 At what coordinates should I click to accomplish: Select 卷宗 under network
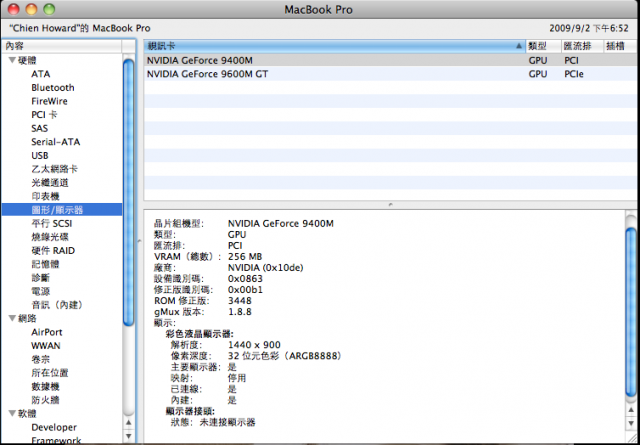(40, 359)
